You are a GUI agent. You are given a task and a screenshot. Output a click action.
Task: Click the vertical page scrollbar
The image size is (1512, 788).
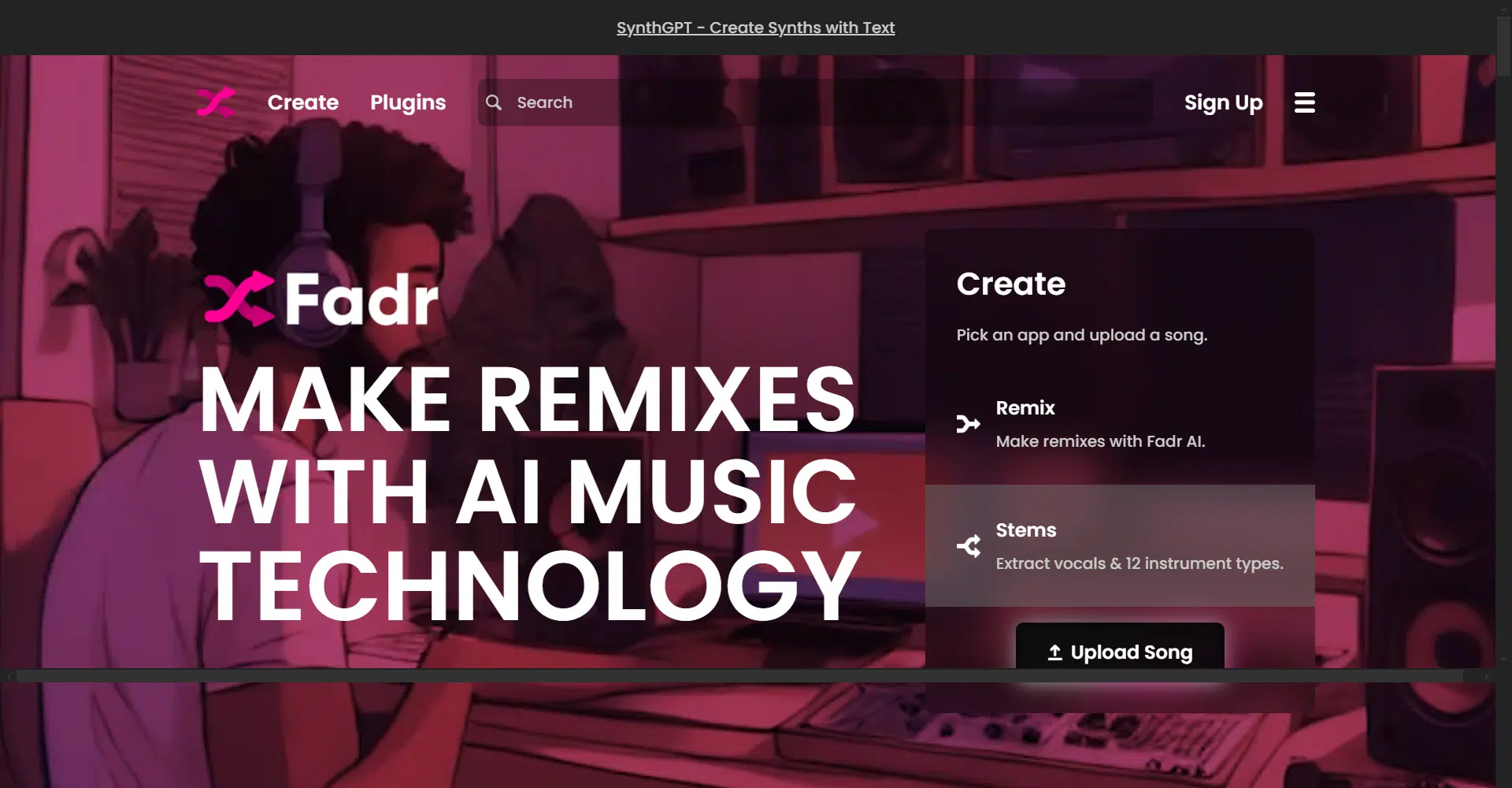pos(1503,315)
